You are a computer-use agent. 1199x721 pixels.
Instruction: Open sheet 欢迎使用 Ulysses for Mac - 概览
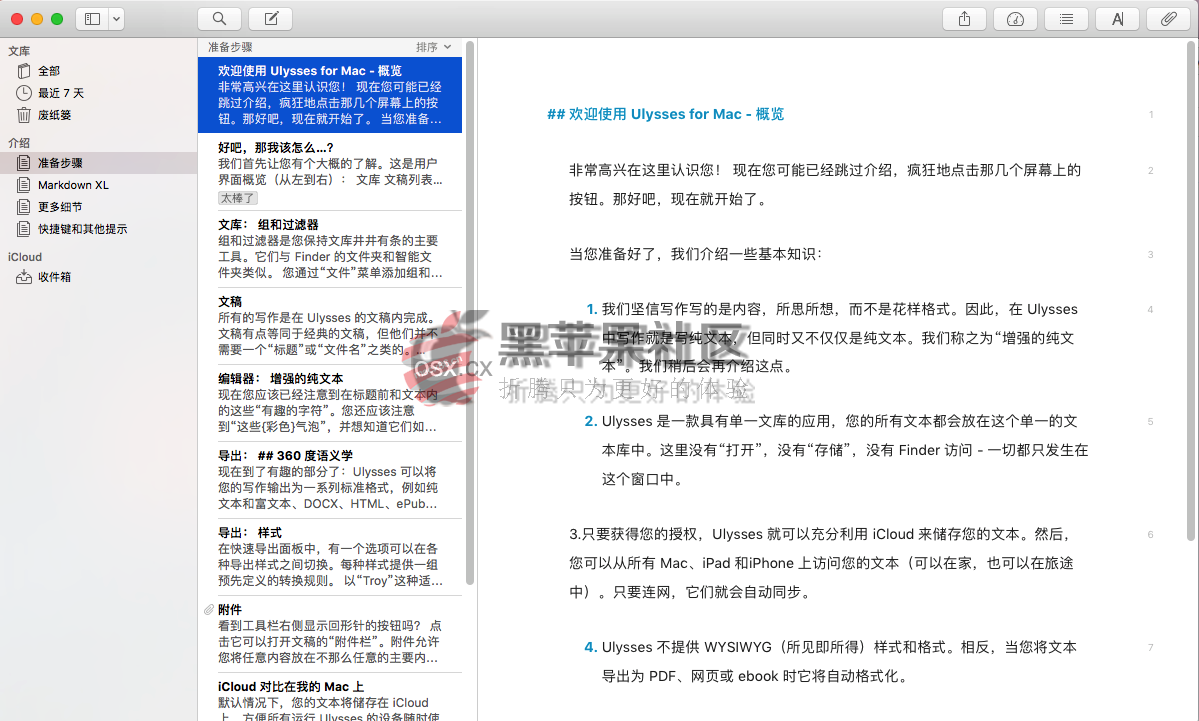[x=330, y=95]
